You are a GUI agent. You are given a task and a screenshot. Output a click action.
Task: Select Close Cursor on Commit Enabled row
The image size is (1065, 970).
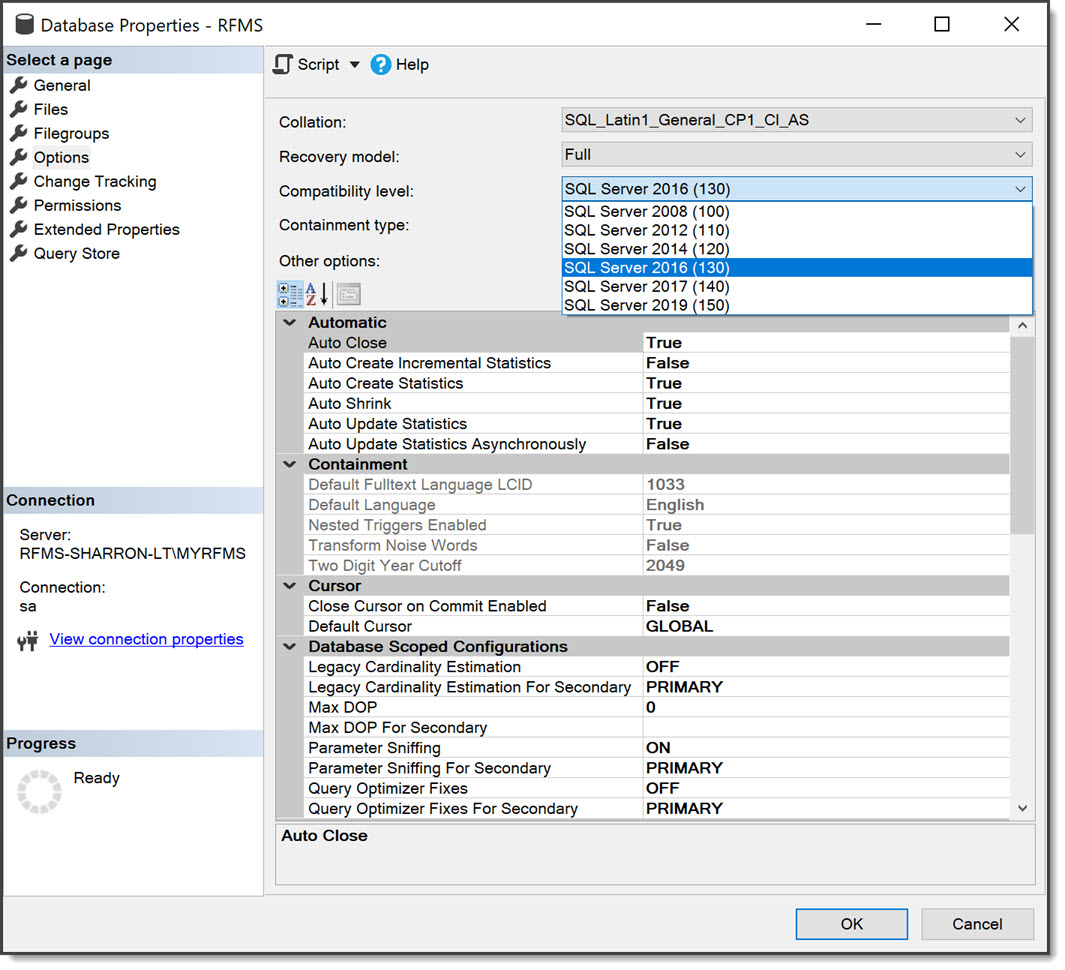(x=656, y=607)
